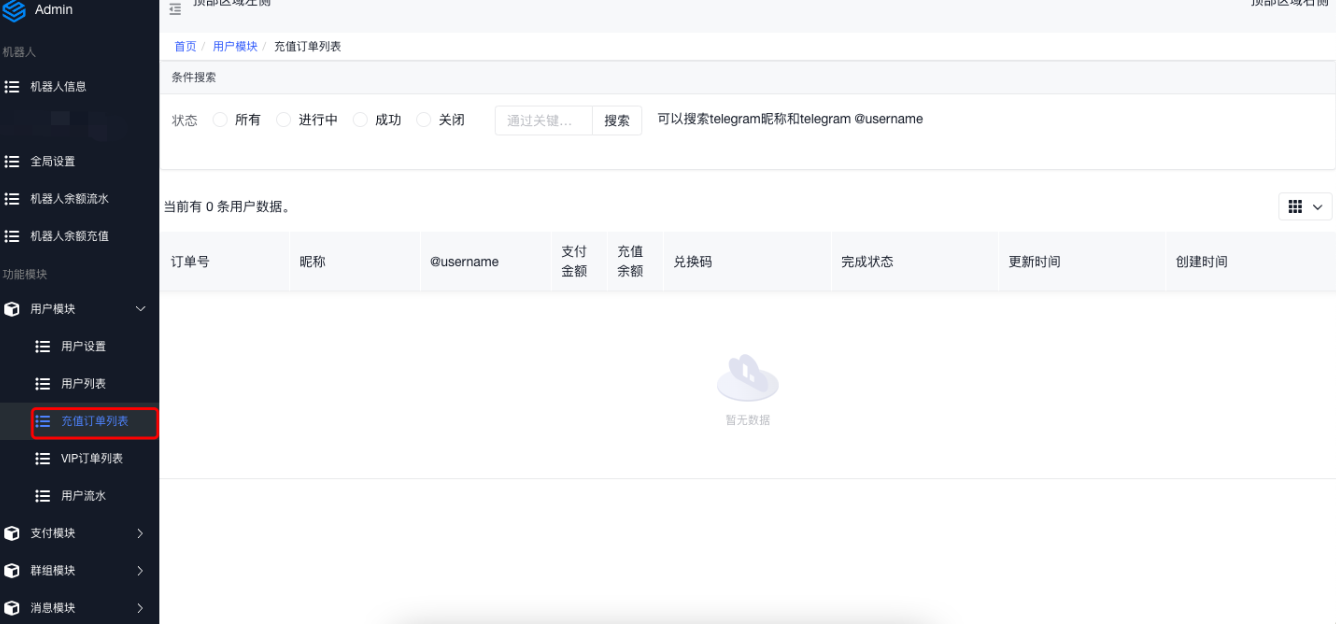This screenshot has width=1336, height=624.
Task: Open the column grid settings dropdown
Action: point(1305,206)
